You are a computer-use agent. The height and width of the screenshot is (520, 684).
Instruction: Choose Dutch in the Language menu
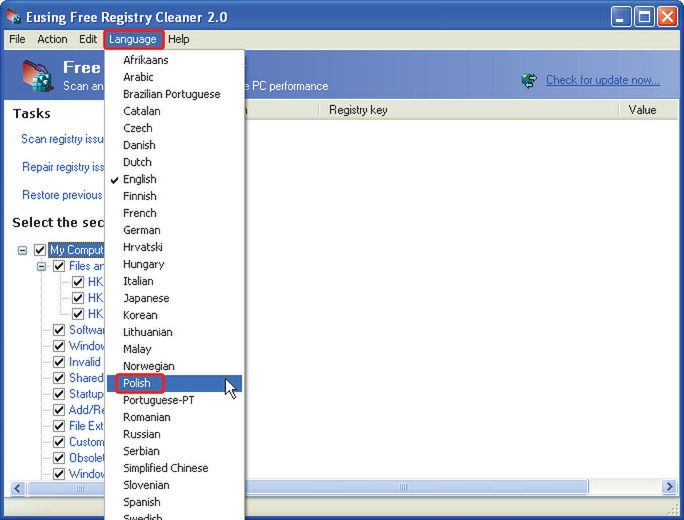pyautogui.click(x=174, y=162)
